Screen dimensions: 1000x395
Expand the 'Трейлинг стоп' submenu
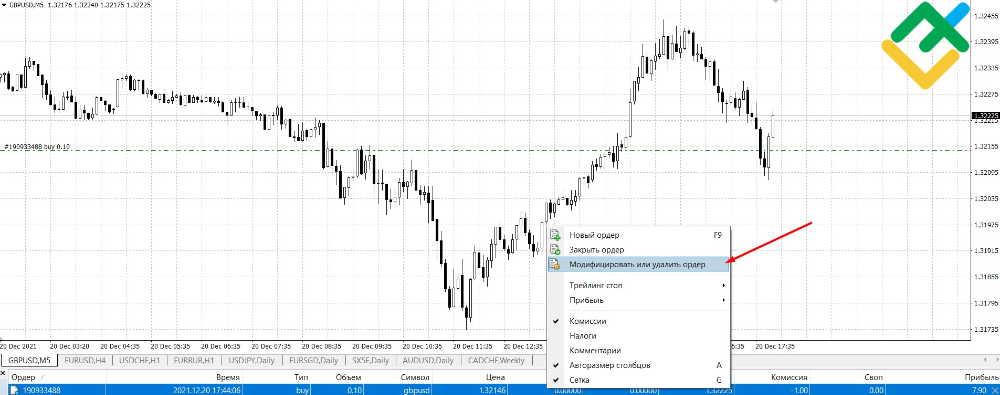pyautogui.click(x=638, y=285)
